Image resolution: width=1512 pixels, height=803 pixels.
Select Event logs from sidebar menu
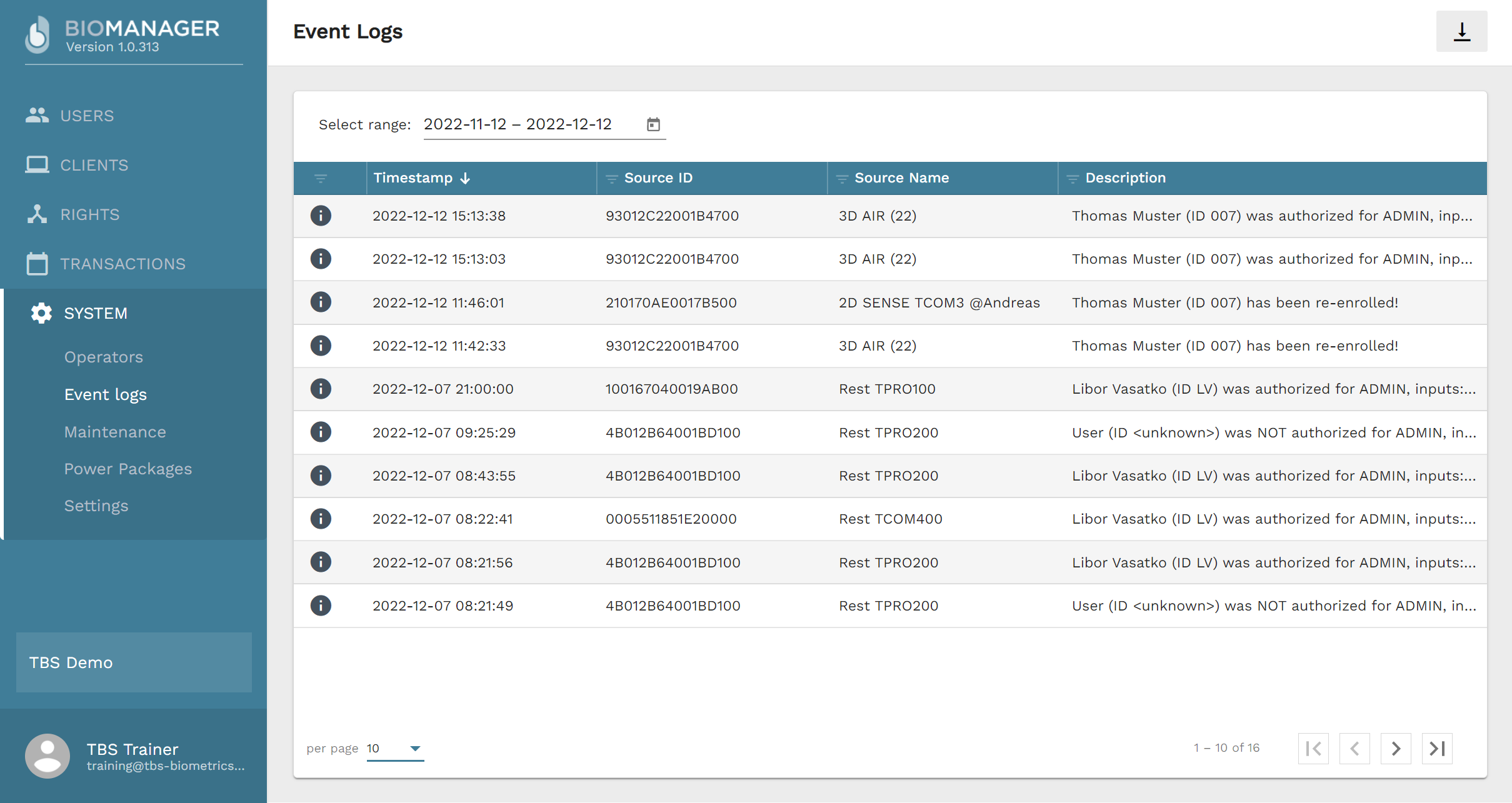(x=106, y=394)
